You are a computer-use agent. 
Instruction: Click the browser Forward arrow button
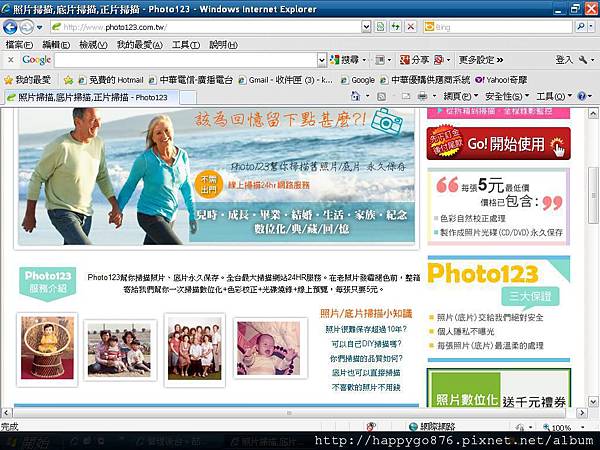[26, 27]
